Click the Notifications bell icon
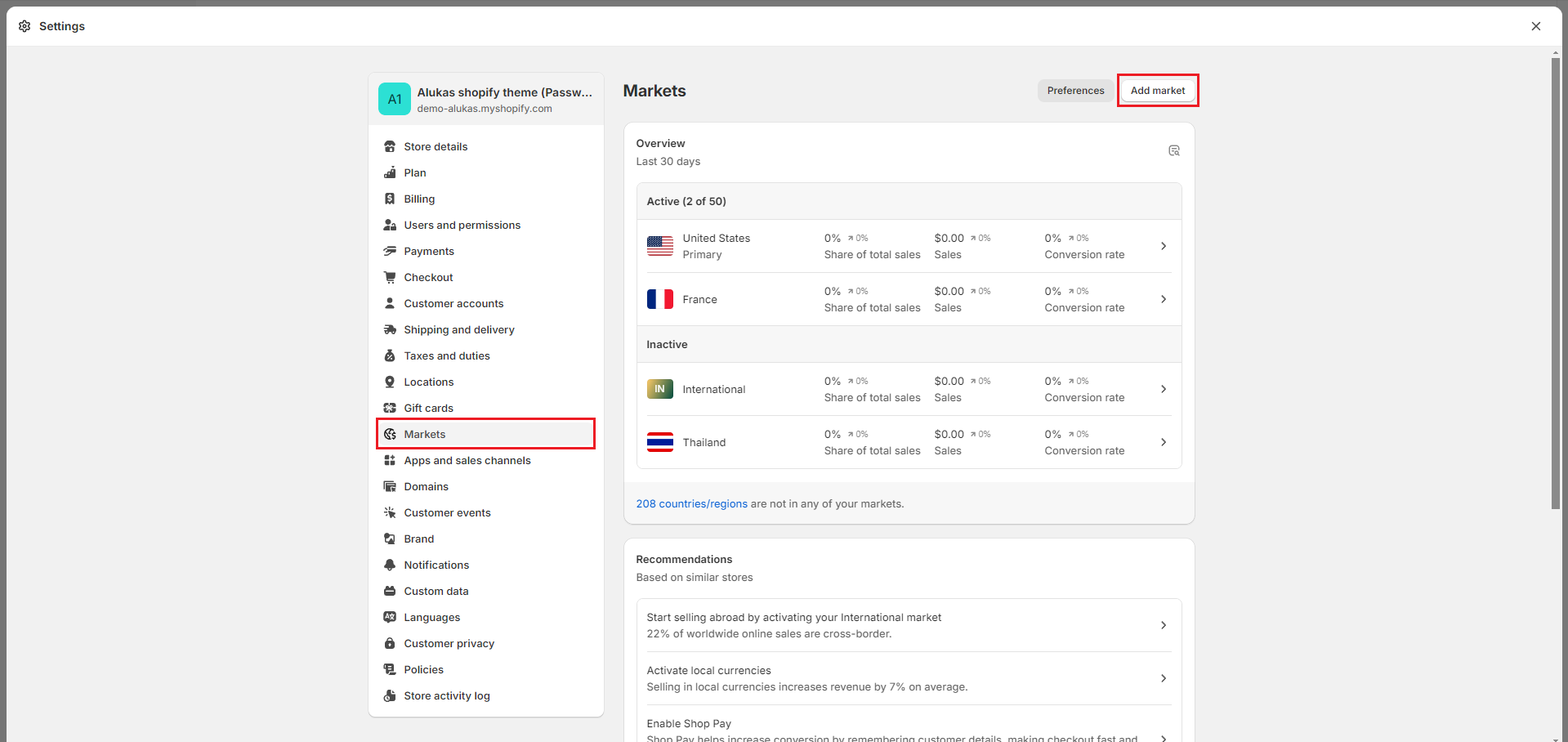 click(390, 565)
